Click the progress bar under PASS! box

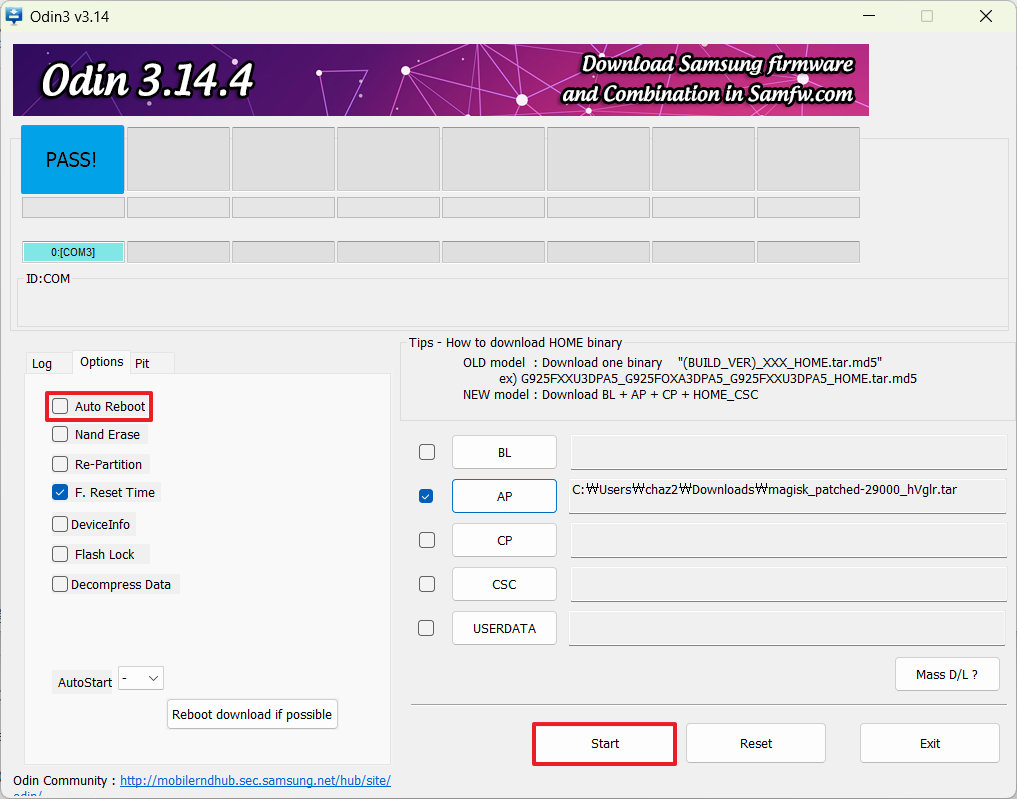point(73,208)
